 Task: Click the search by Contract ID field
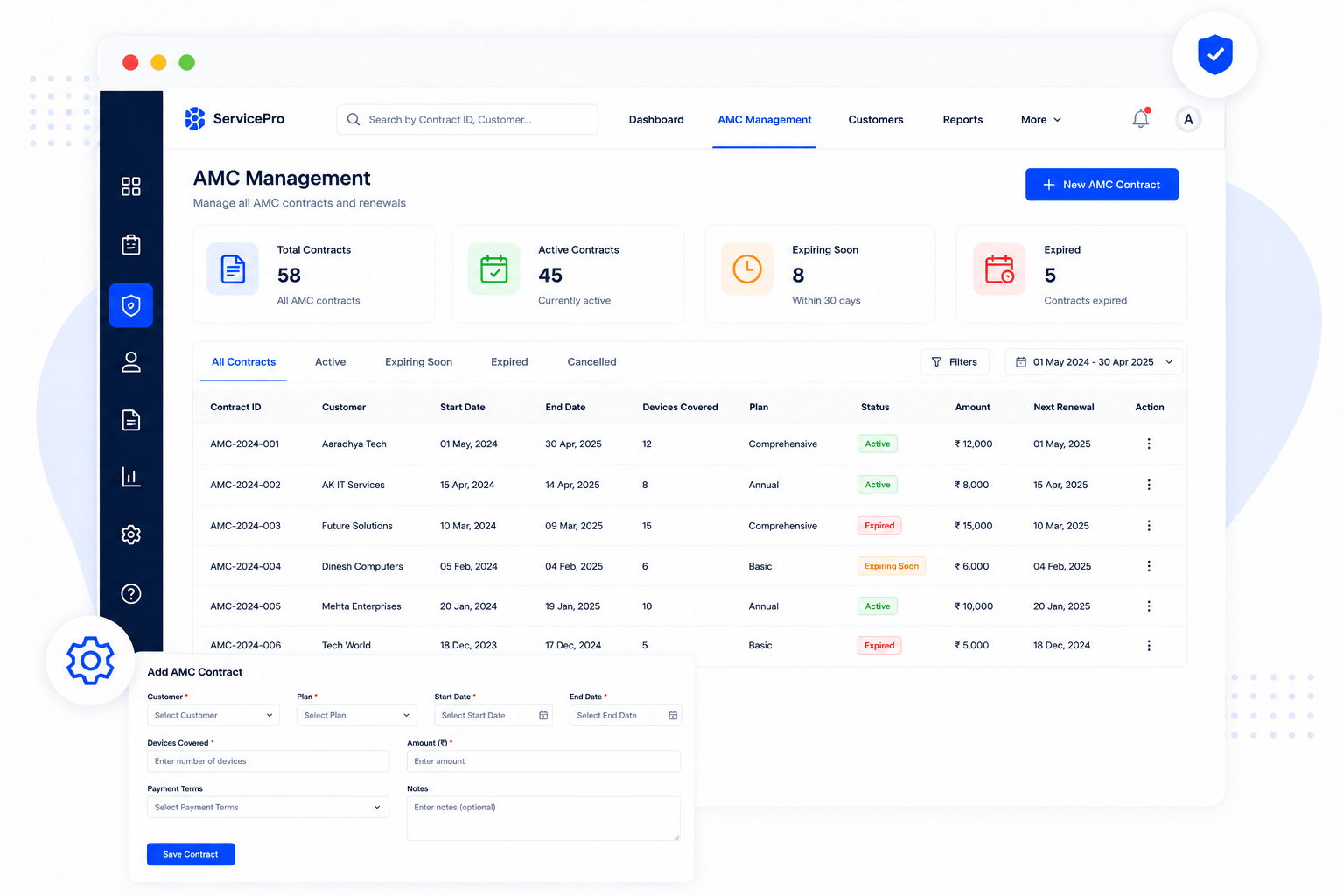click(x=467, y=119)
